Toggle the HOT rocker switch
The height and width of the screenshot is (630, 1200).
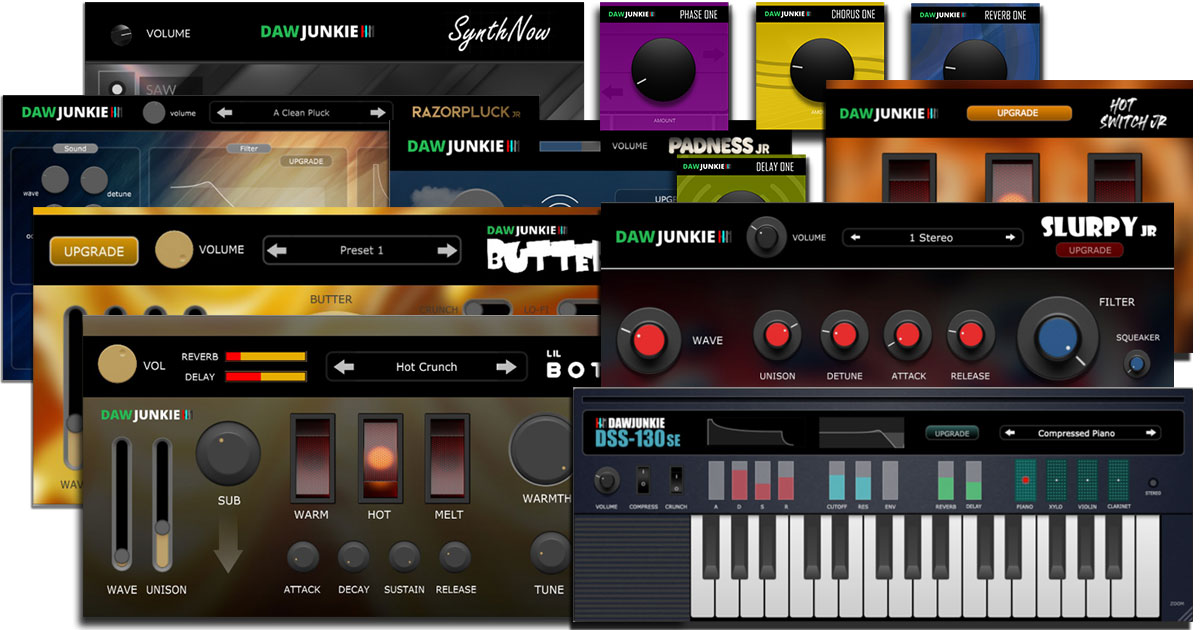coord(379,458)
